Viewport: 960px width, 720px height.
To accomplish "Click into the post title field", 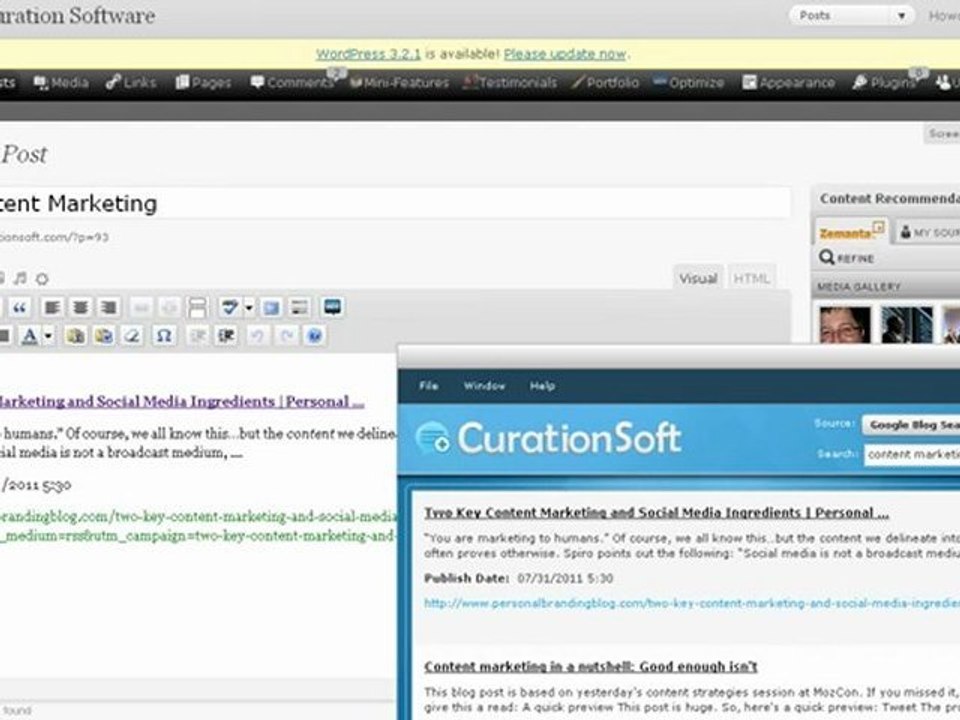I will coord(394,203).
